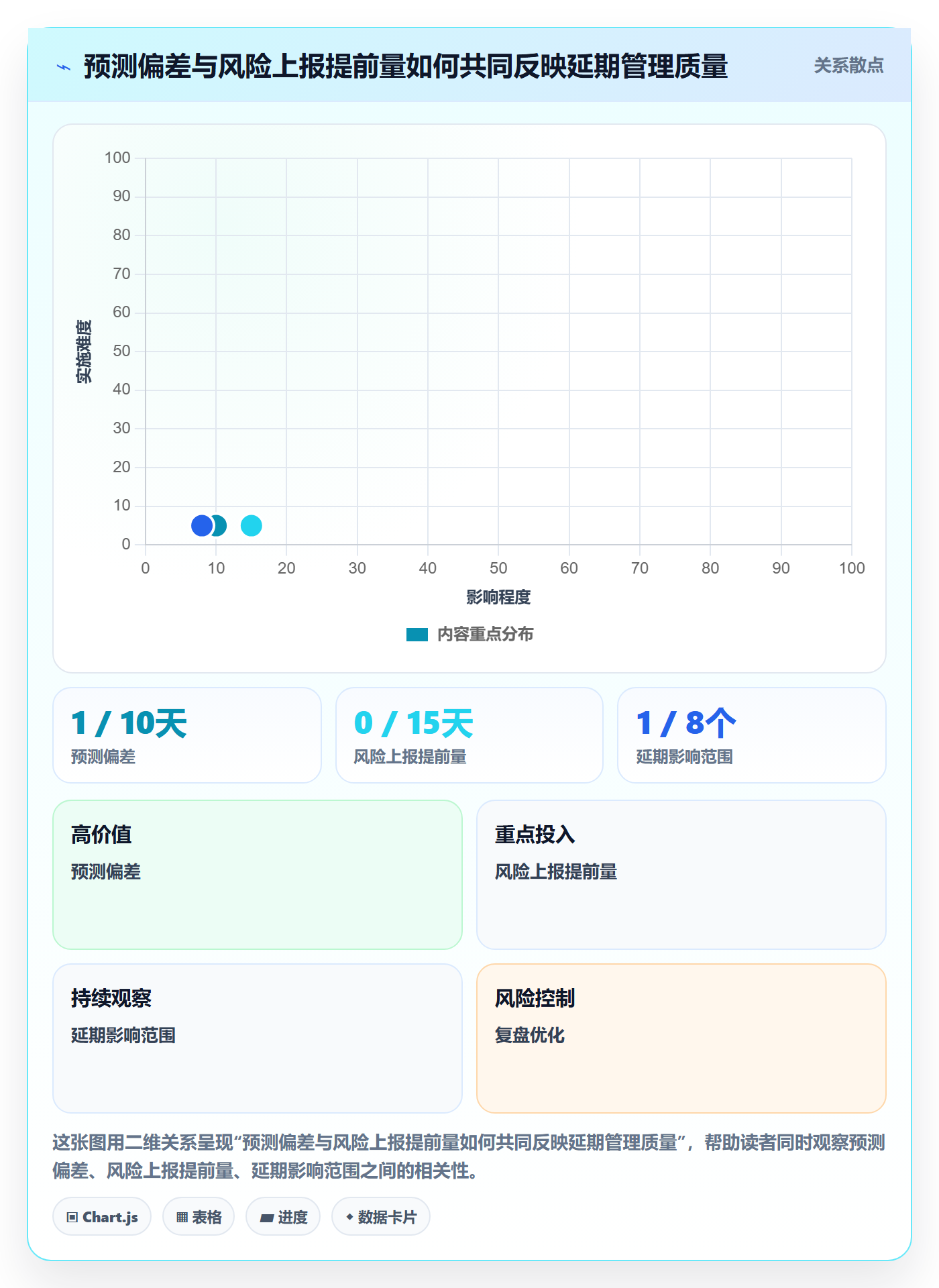Click the lightning icon beside the title
The height and width of the screenshot is (1288, 939).
coord(64,67)
